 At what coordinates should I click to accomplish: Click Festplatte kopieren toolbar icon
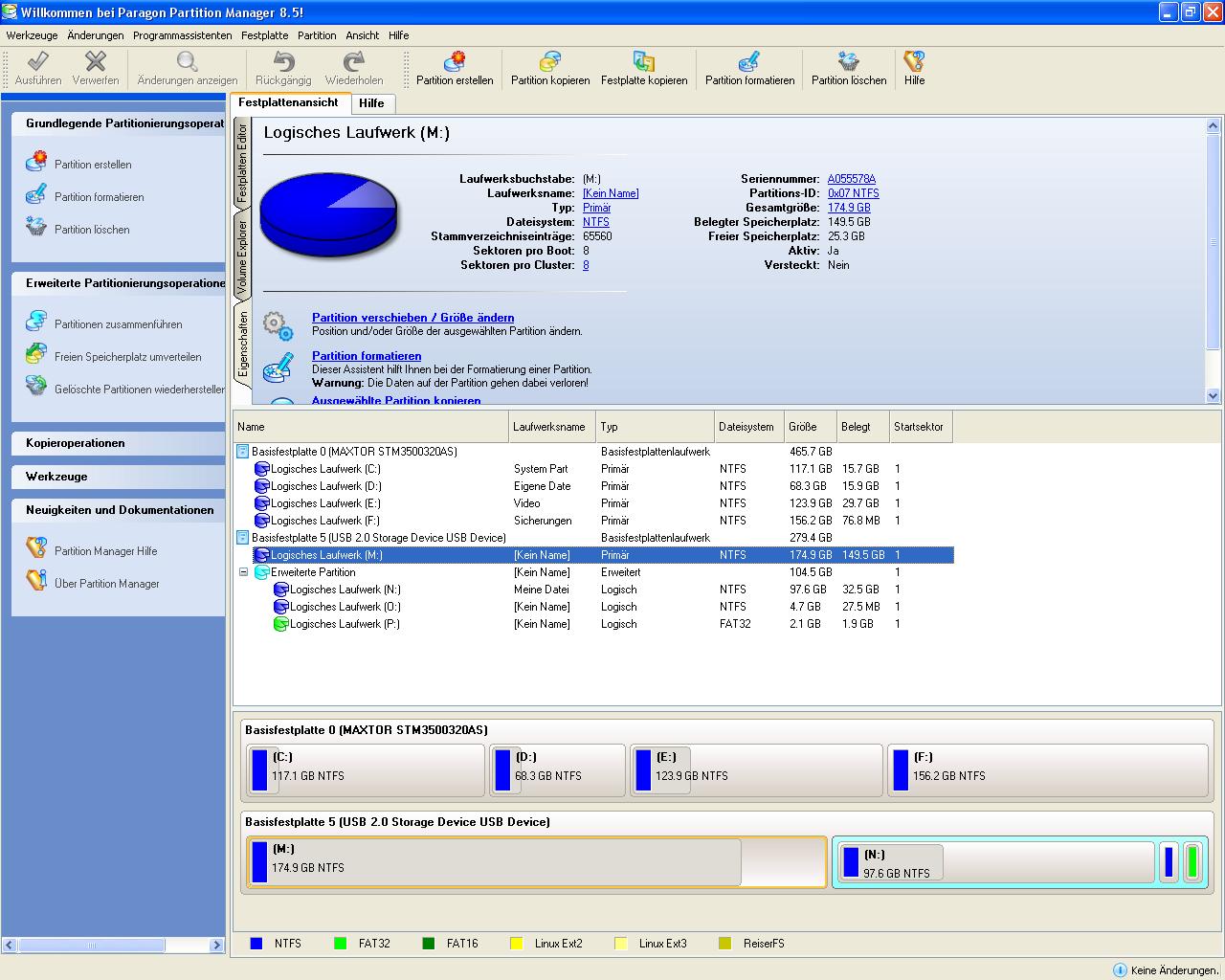[x=644, y=62]
